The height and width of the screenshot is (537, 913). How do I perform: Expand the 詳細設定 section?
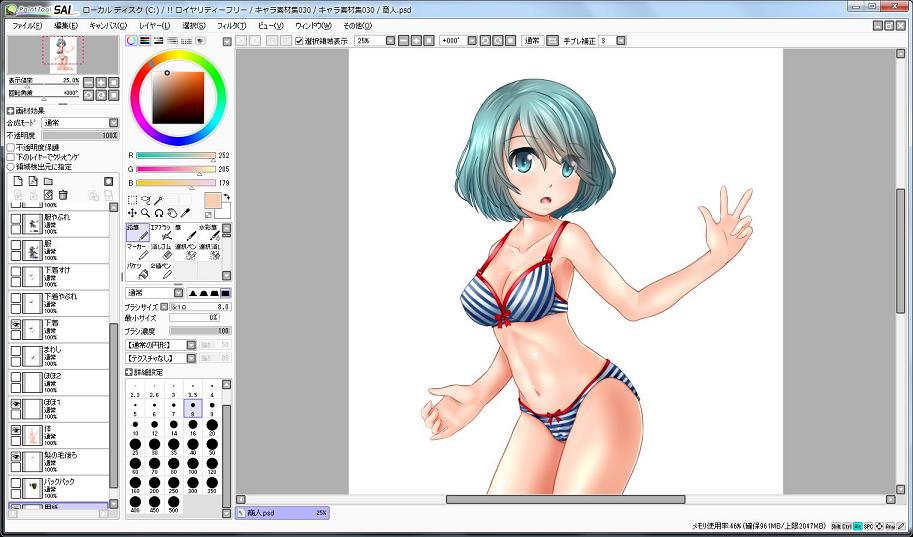[129, 371]
